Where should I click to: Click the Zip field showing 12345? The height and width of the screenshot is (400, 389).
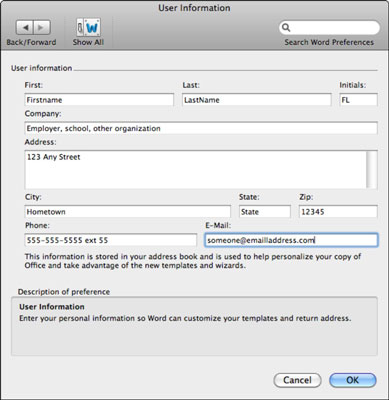pos(338,212)
